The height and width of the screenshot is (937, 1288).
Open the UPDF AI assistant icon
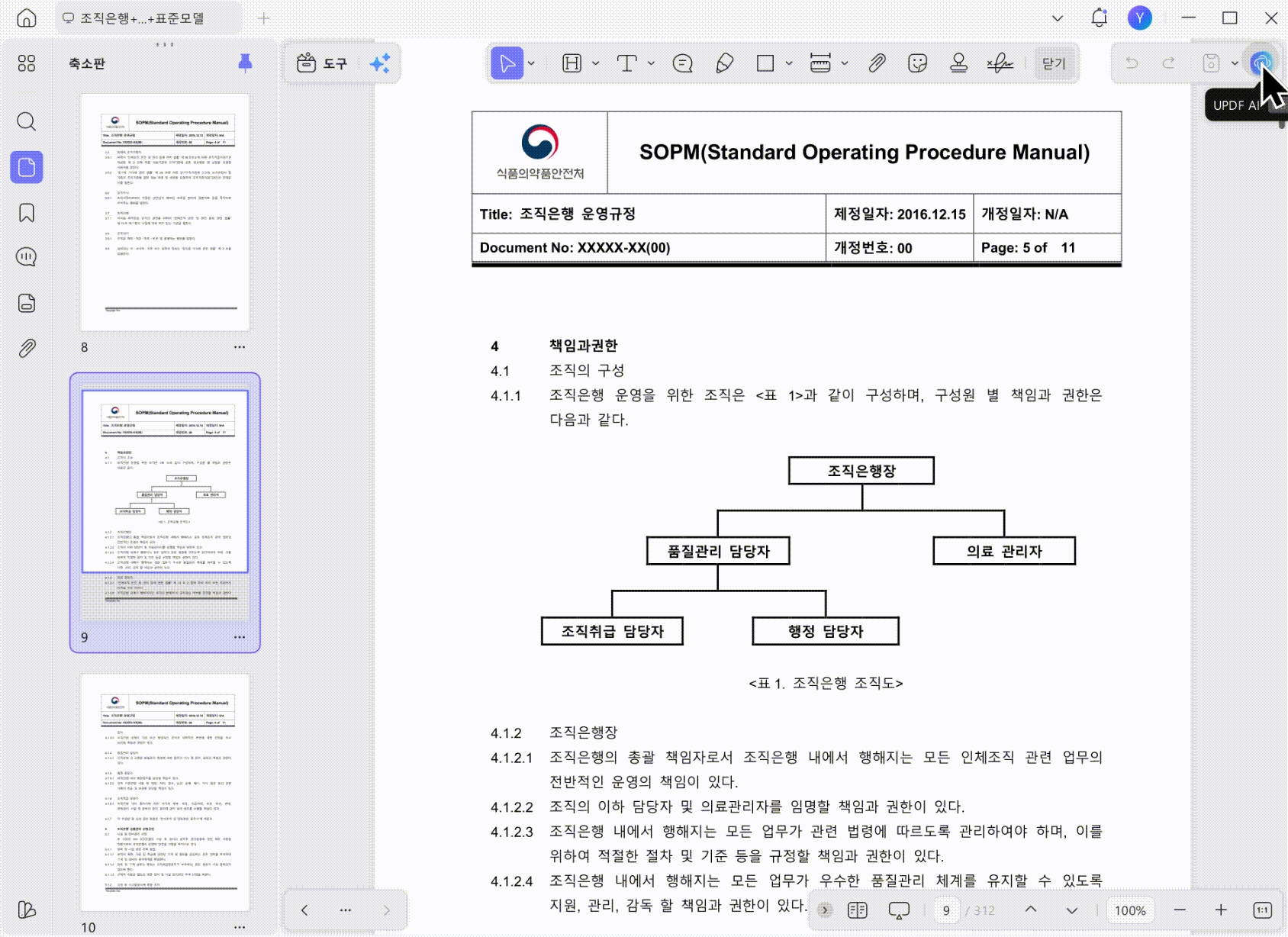[x=1261, y=62]
